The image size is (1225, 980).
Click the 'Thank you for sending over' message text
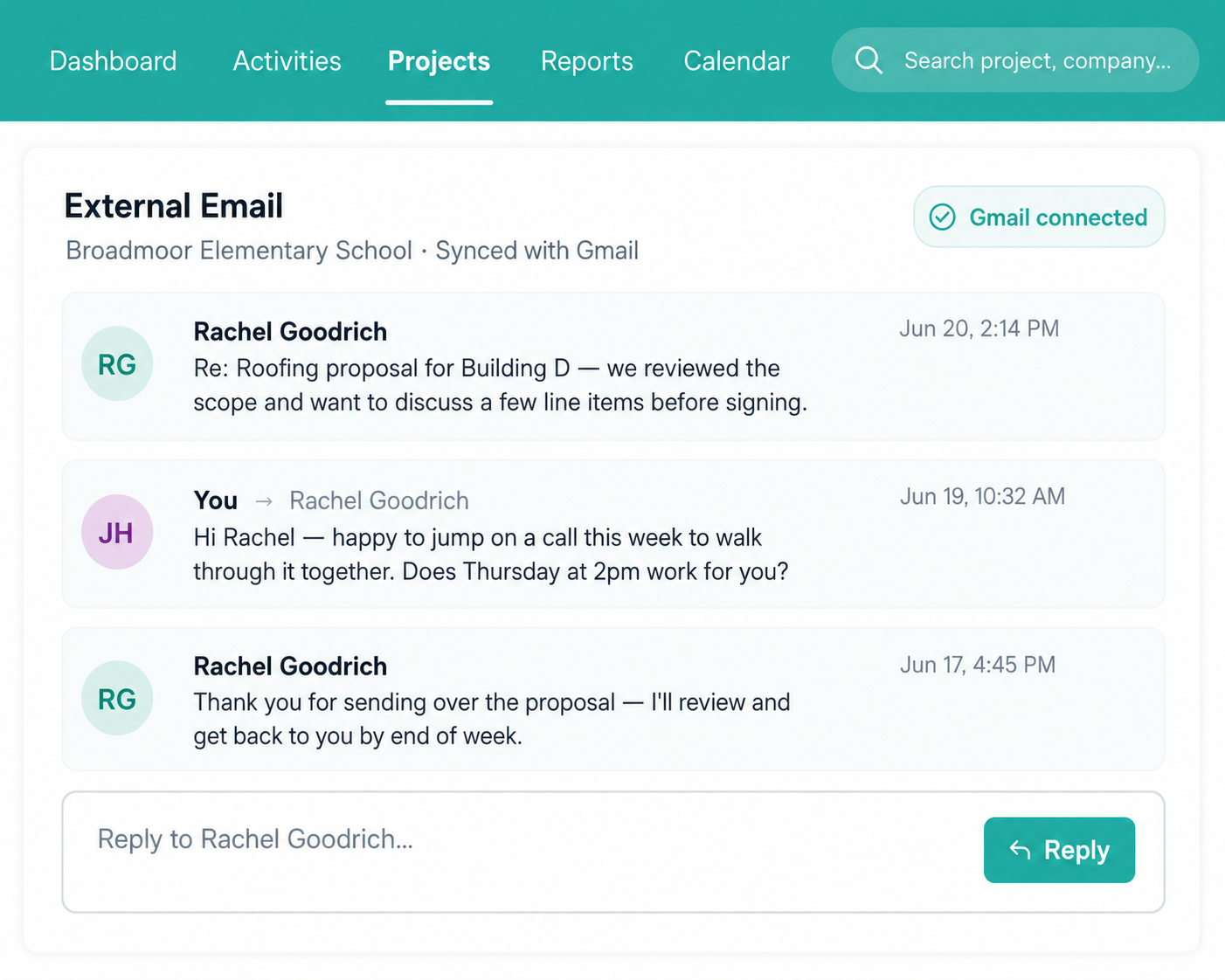(x=492, y=719)
